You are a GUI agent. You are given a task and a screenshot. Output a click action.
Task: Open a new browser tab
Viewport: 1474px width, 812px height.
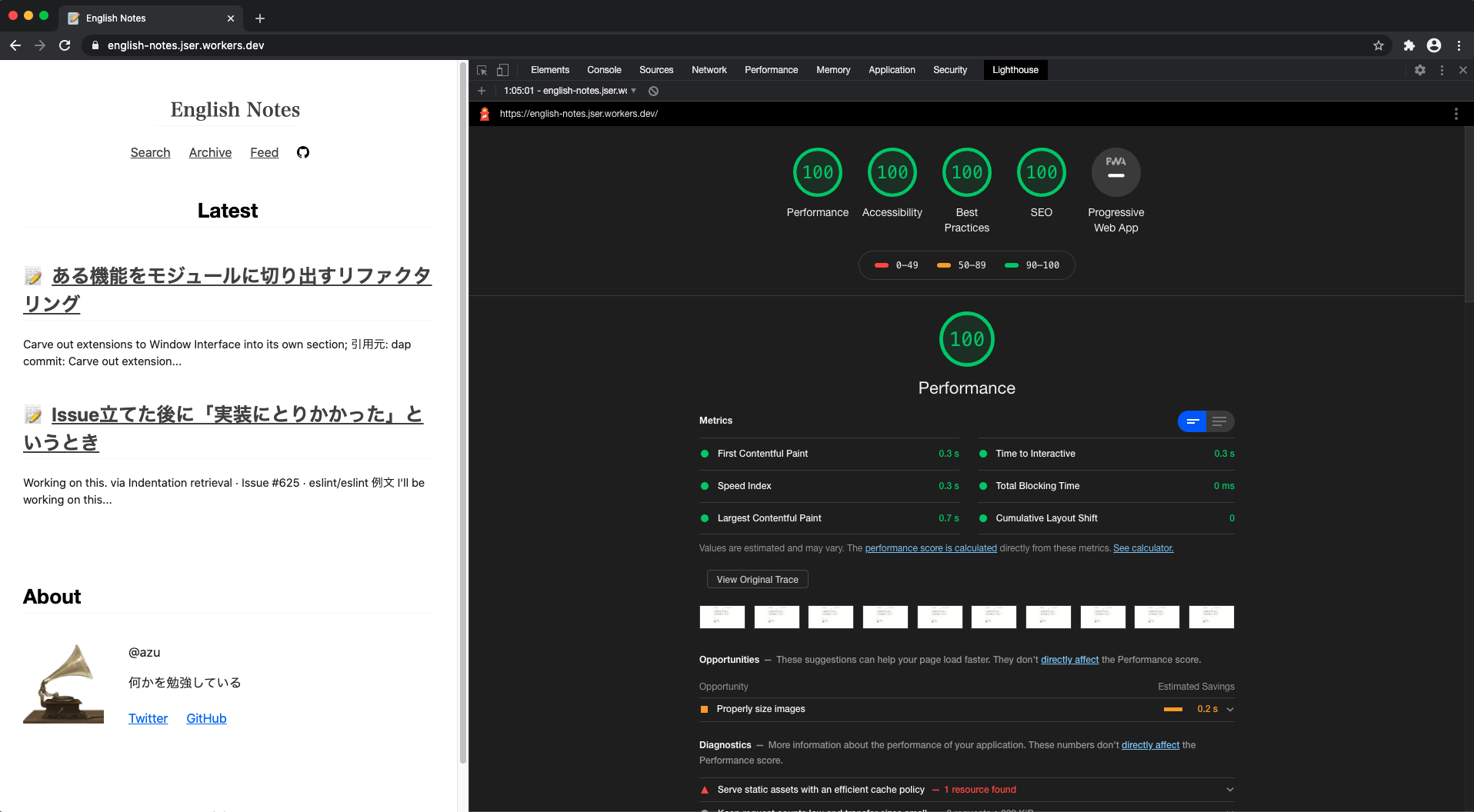(x=260, y=18)
